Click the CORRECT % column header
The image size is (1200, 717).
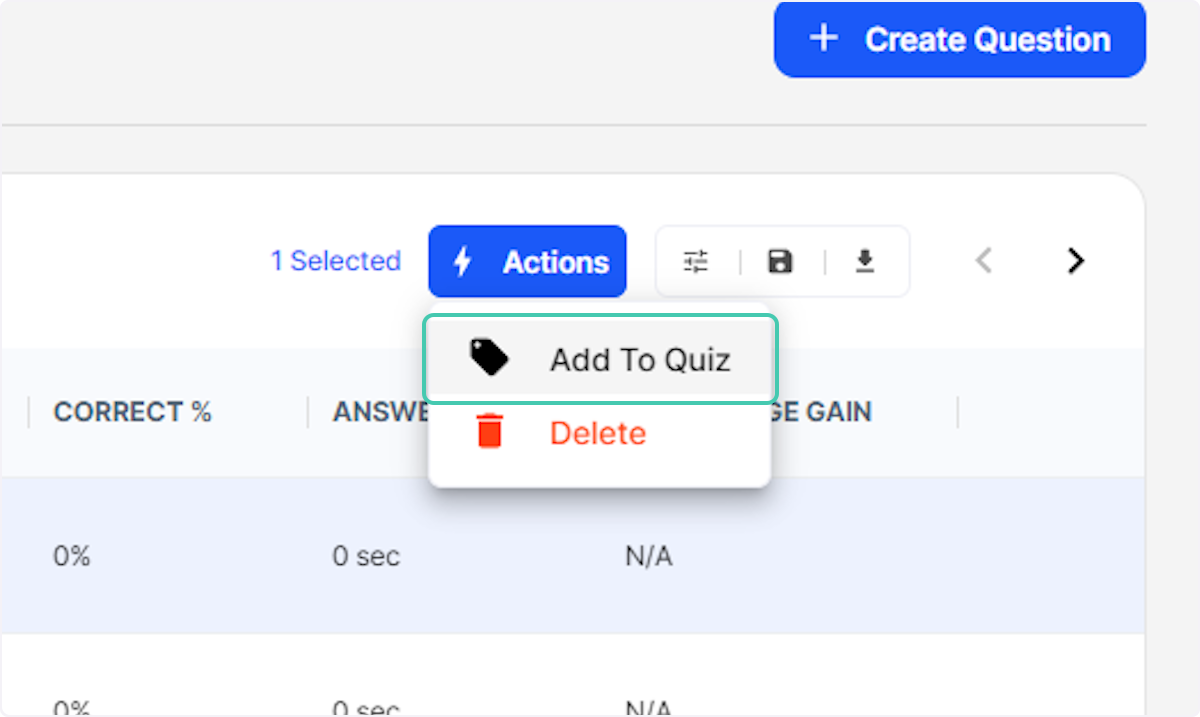pos(132,411)
